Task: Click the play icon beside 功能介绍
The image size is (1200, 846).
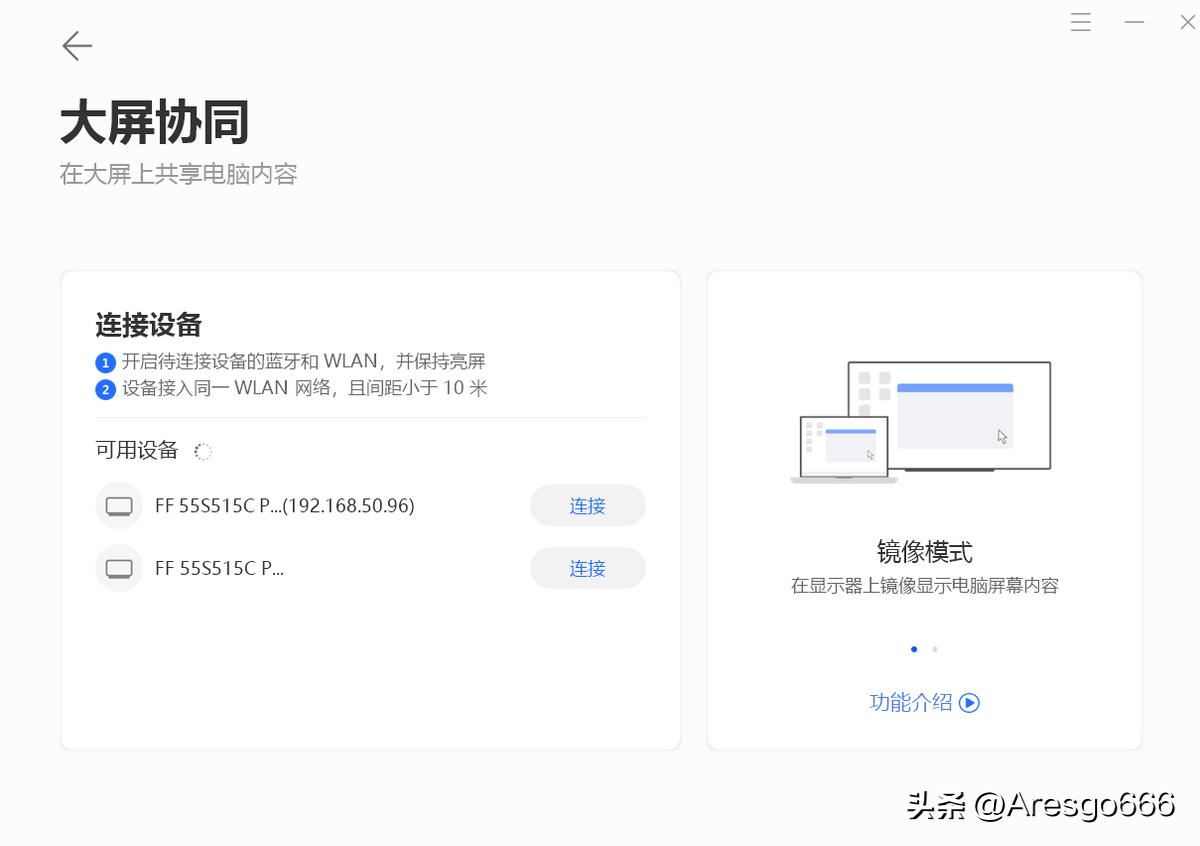Action: click(x=967, y=703)
